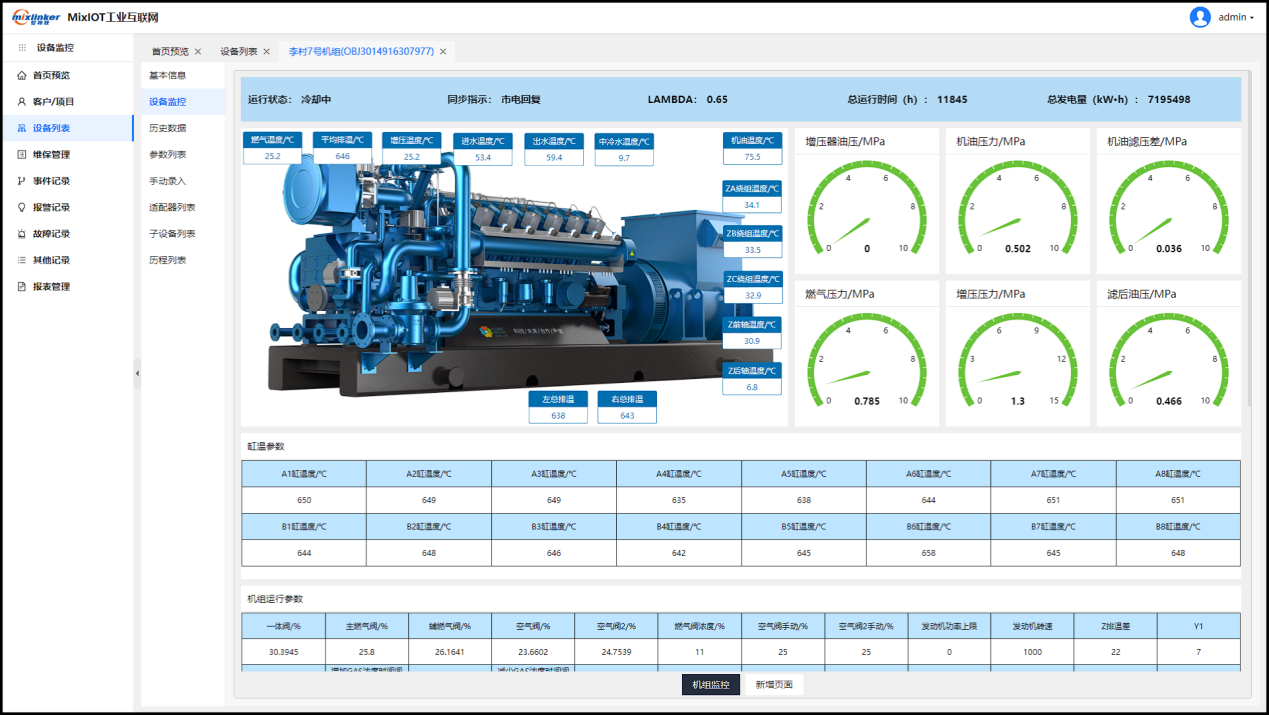Screen dimensions: 1269x715
Task: Click the 机组监控 button
Action: [x=711, y=685]
